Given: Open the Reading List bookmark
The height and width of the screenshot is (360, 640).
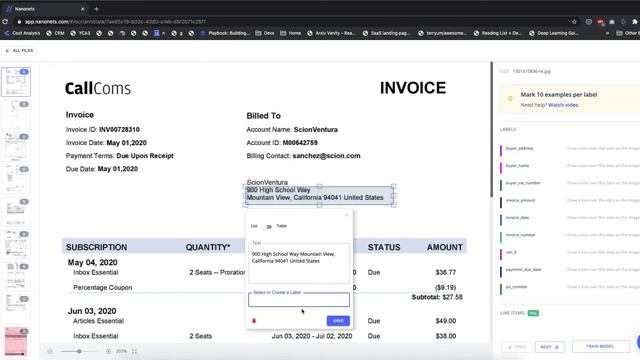Looking at the screenshot, I should pos(498,33).
